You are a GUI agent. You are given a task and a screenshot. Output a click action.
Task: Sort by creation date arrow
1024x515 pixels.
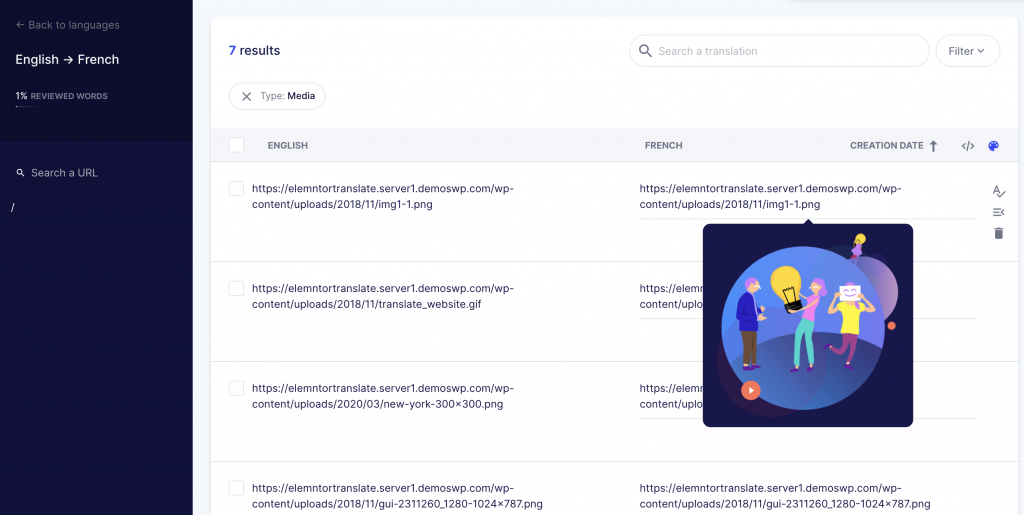click(933, 146)
